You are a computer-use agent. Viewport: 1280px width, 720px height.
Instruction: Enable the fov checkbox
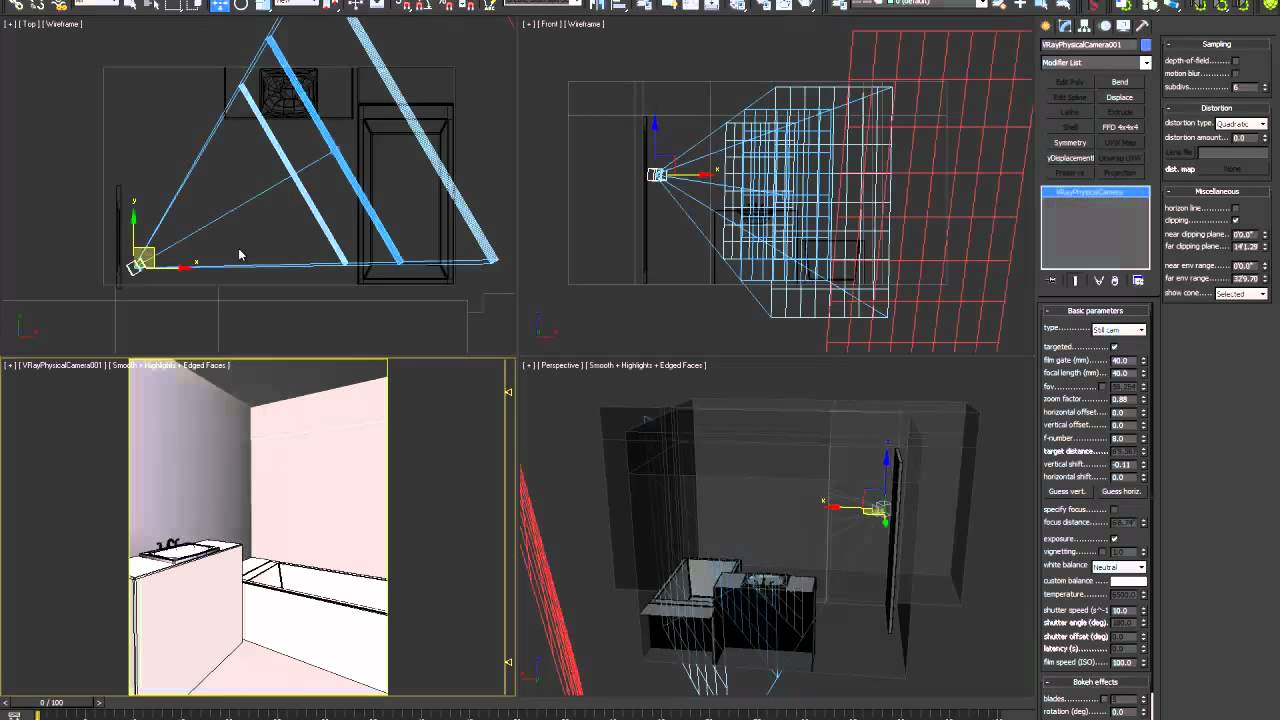pos(1103,387)
